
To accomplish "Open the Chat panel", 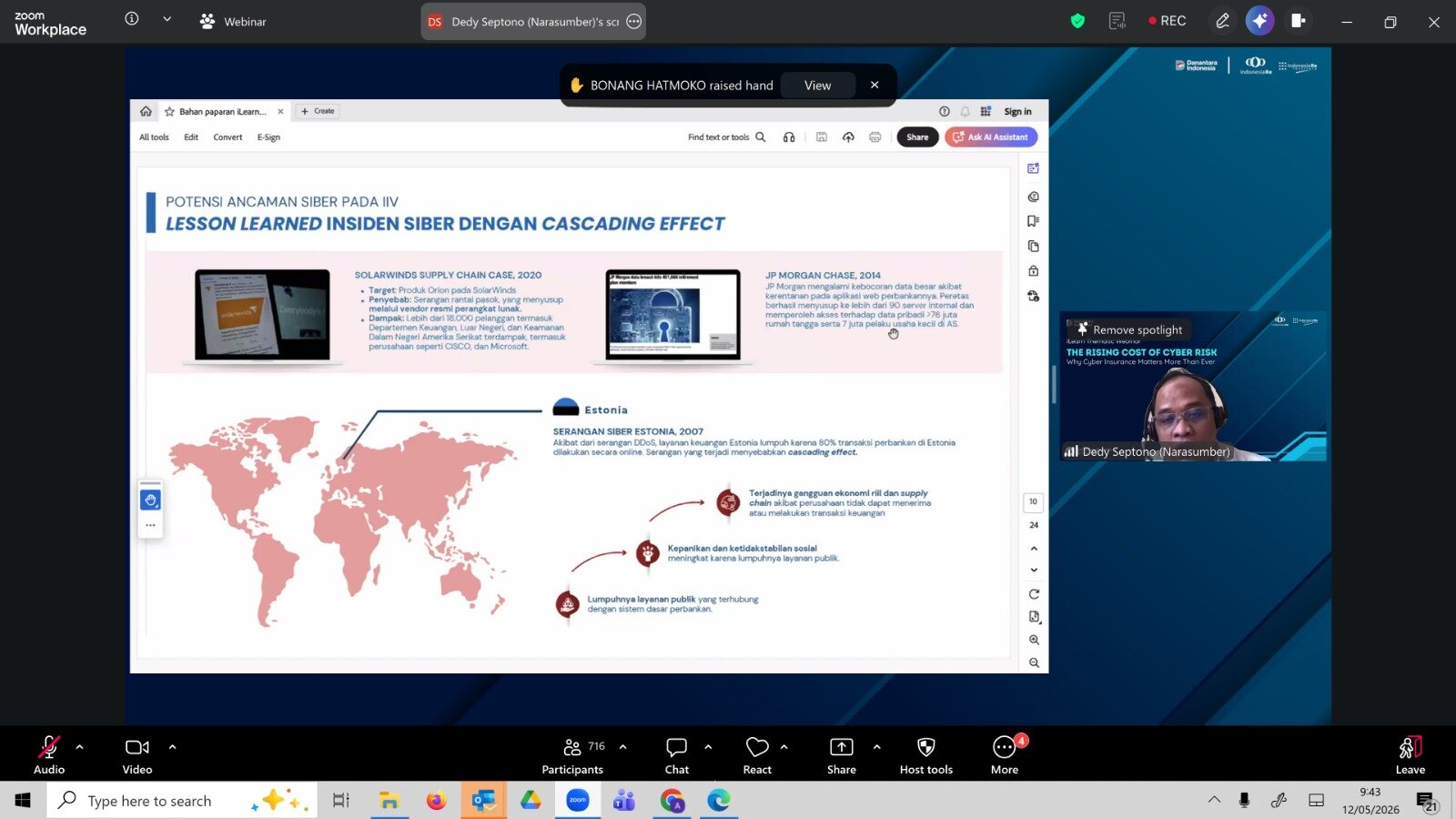I will pos(677,754).
